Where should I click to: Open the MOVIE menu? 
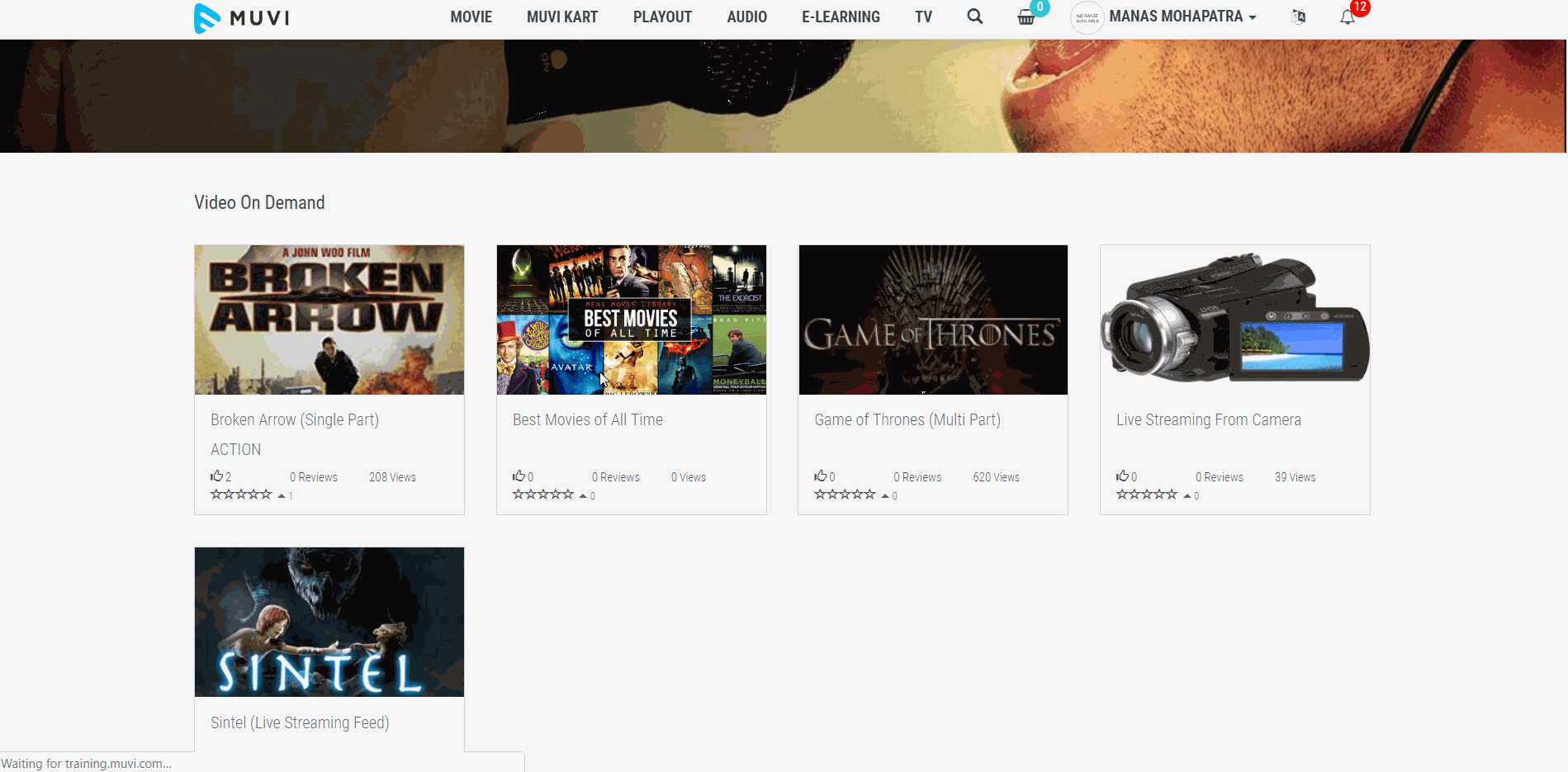pos(471,17)
